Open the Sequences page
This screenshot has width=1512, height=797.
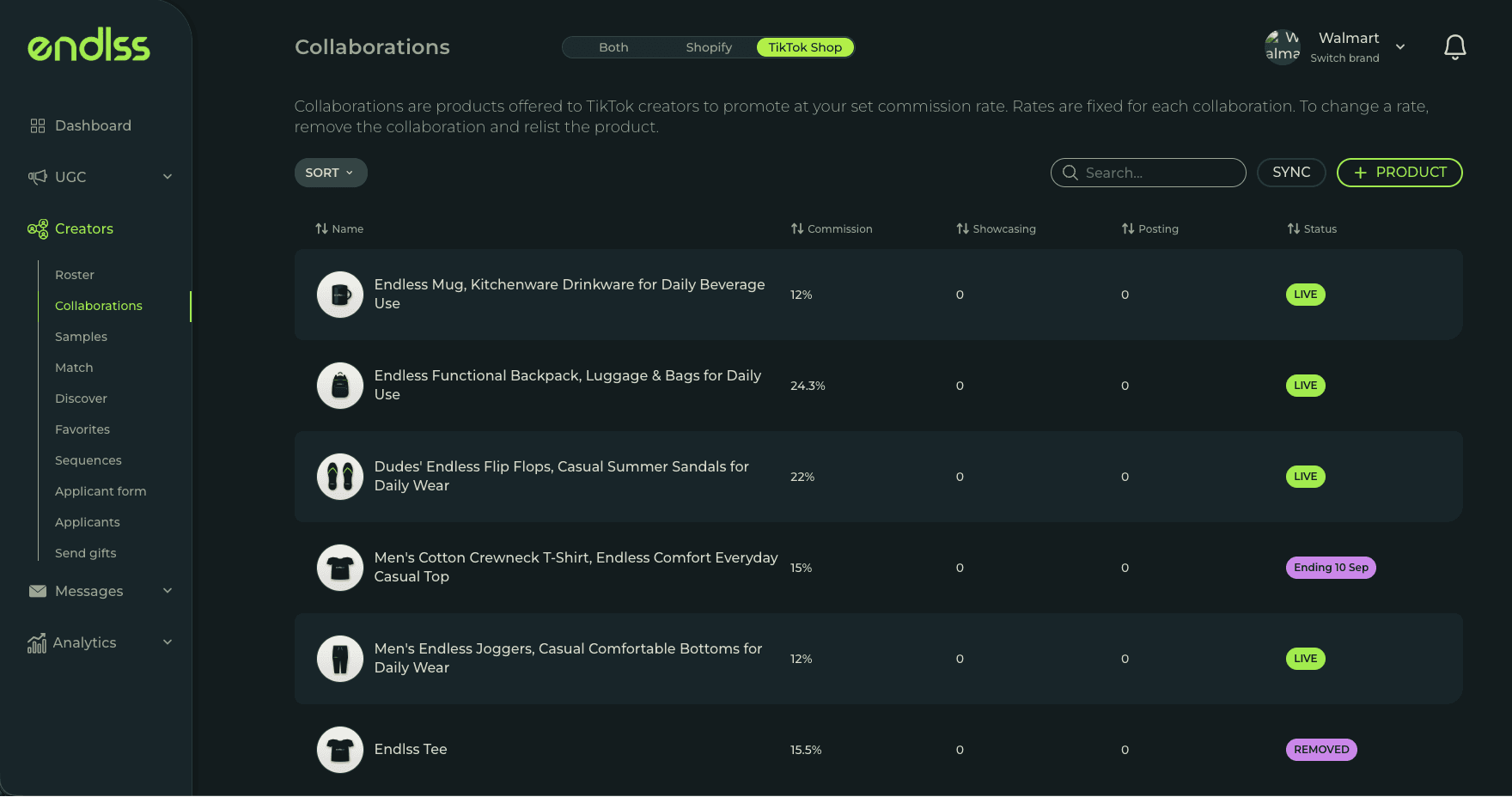88,460
